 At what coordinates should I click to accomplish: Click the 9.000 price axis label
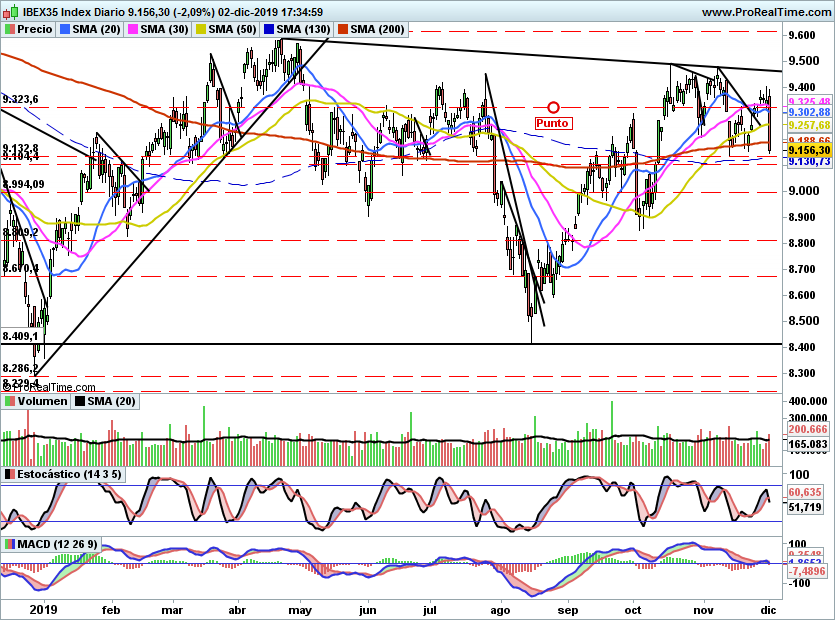point(802,191)
